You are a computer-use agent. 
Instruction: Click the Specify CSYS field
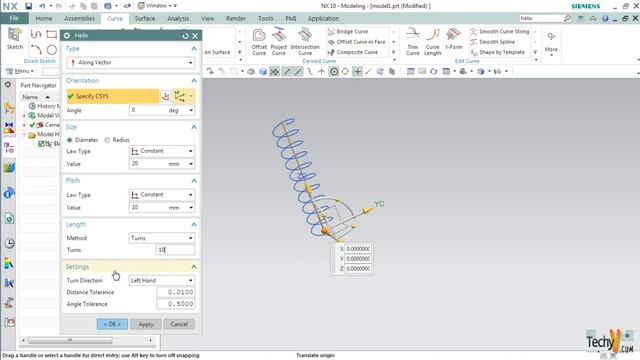pyautogui.click(x=113, y=96)
